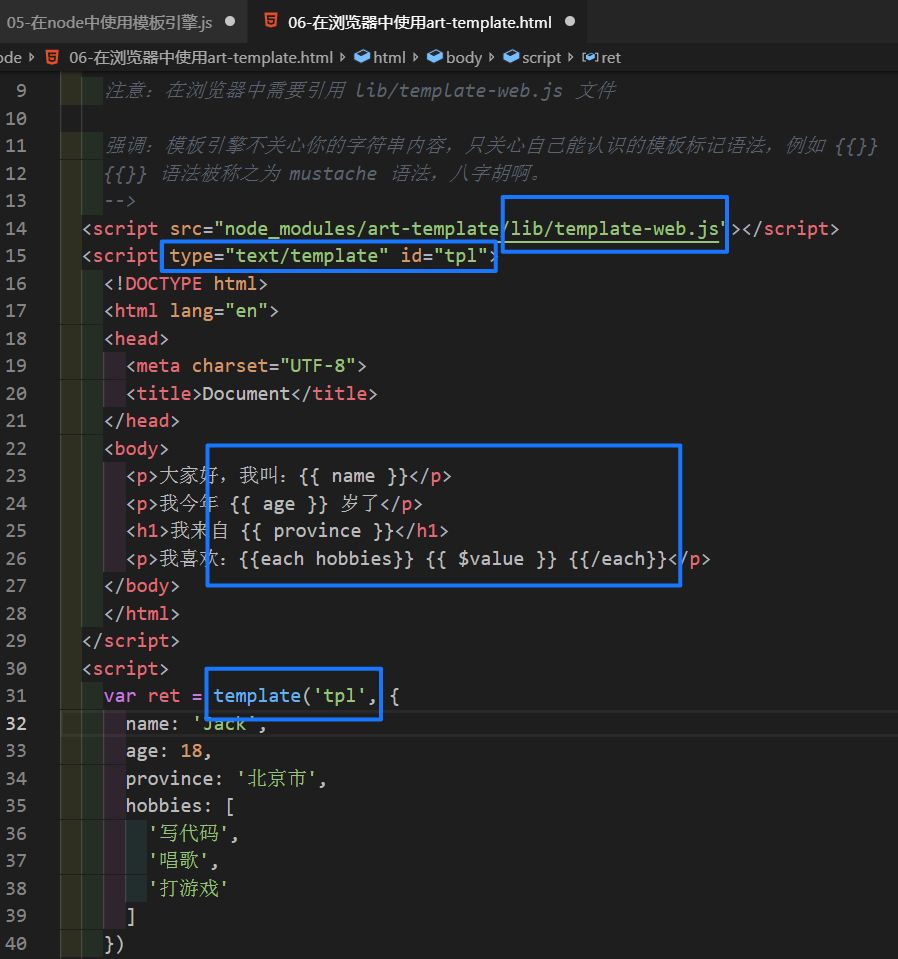Click the type="text/template" attribute
This screenshot has width=898, height=959.
click(x=279, y=256)
